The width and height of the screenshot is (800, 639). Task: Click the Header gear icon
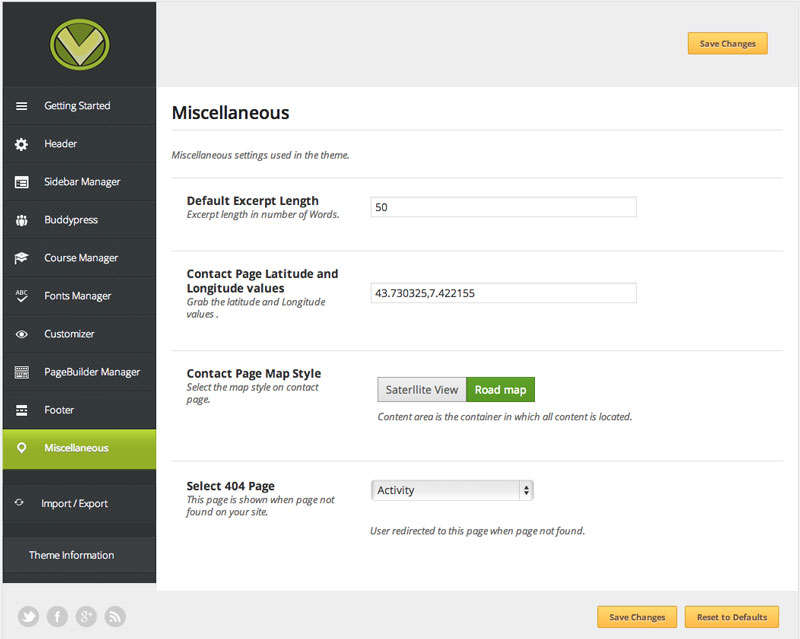21,144
